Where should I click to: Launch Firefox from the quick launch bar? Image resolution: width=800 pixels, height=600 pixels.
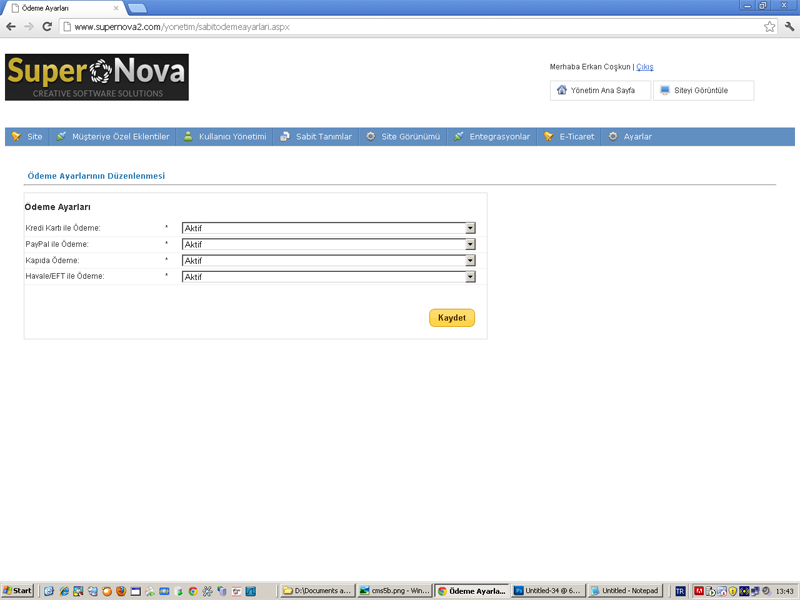click(121, 591)
